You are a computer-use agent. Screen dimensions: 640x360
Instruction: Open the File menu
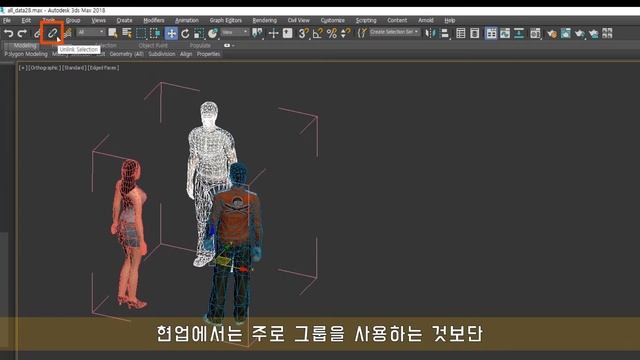(7, 20)
